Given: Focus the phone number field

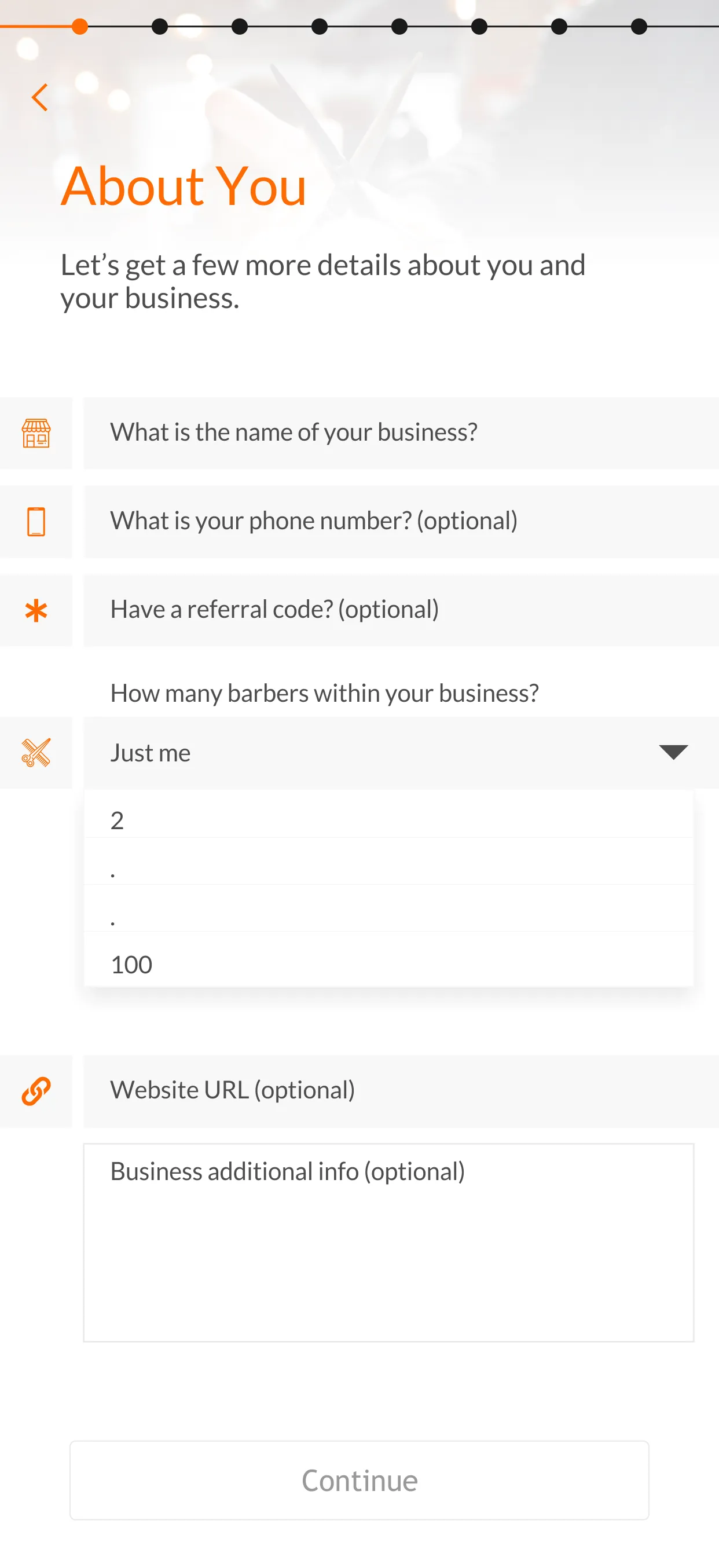Looking at the screenshot, I should tap(401, 522).
